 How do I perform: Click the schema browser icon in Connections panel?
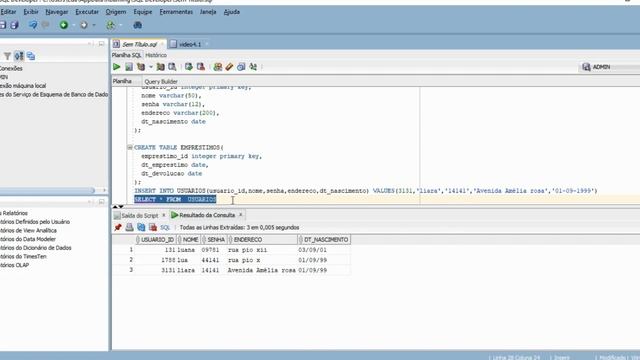click(31, 56)
